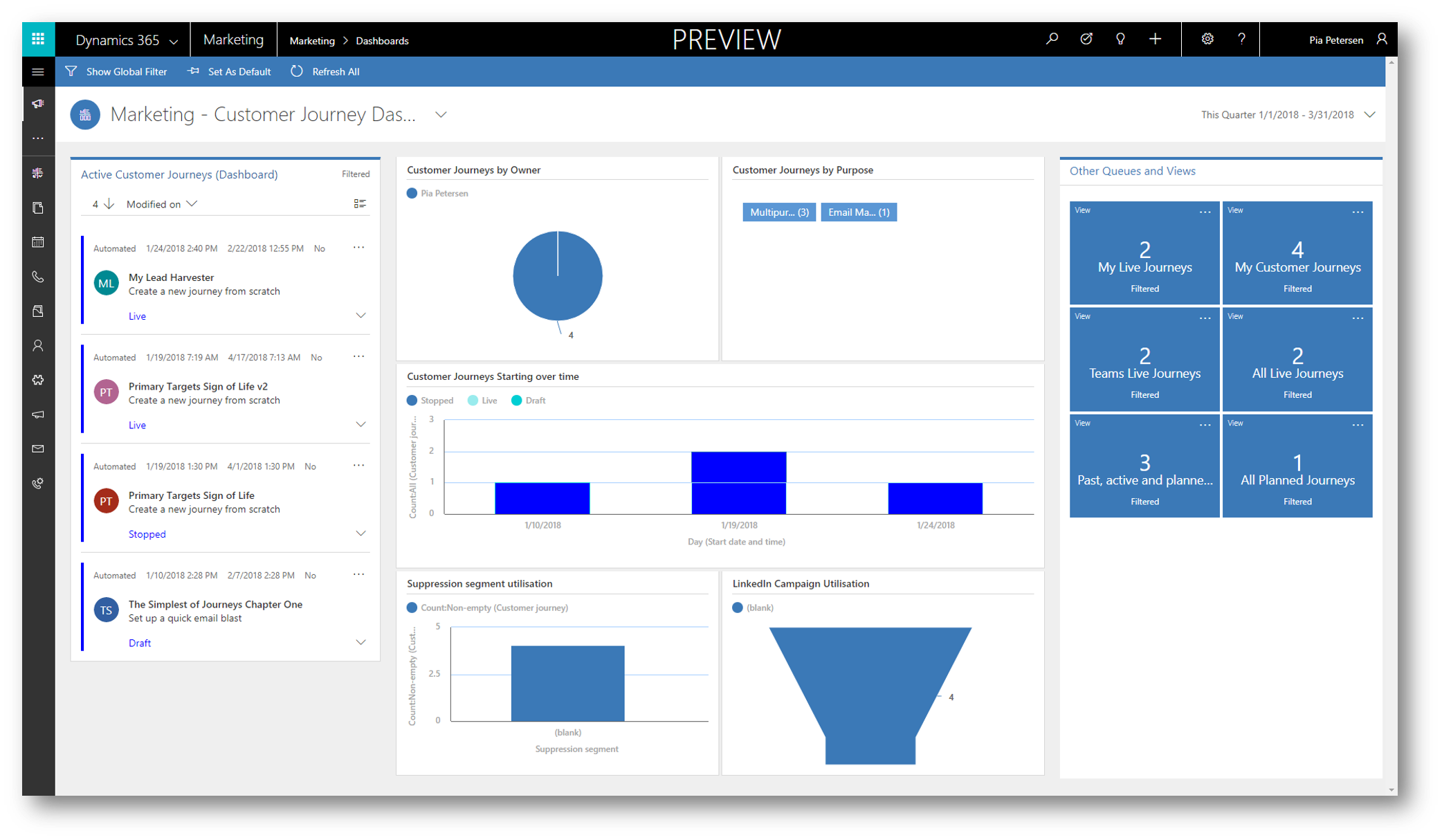The image size is (1442, 840).
Task: Open the Modified on sort dropdown
Action: [161, 204]
